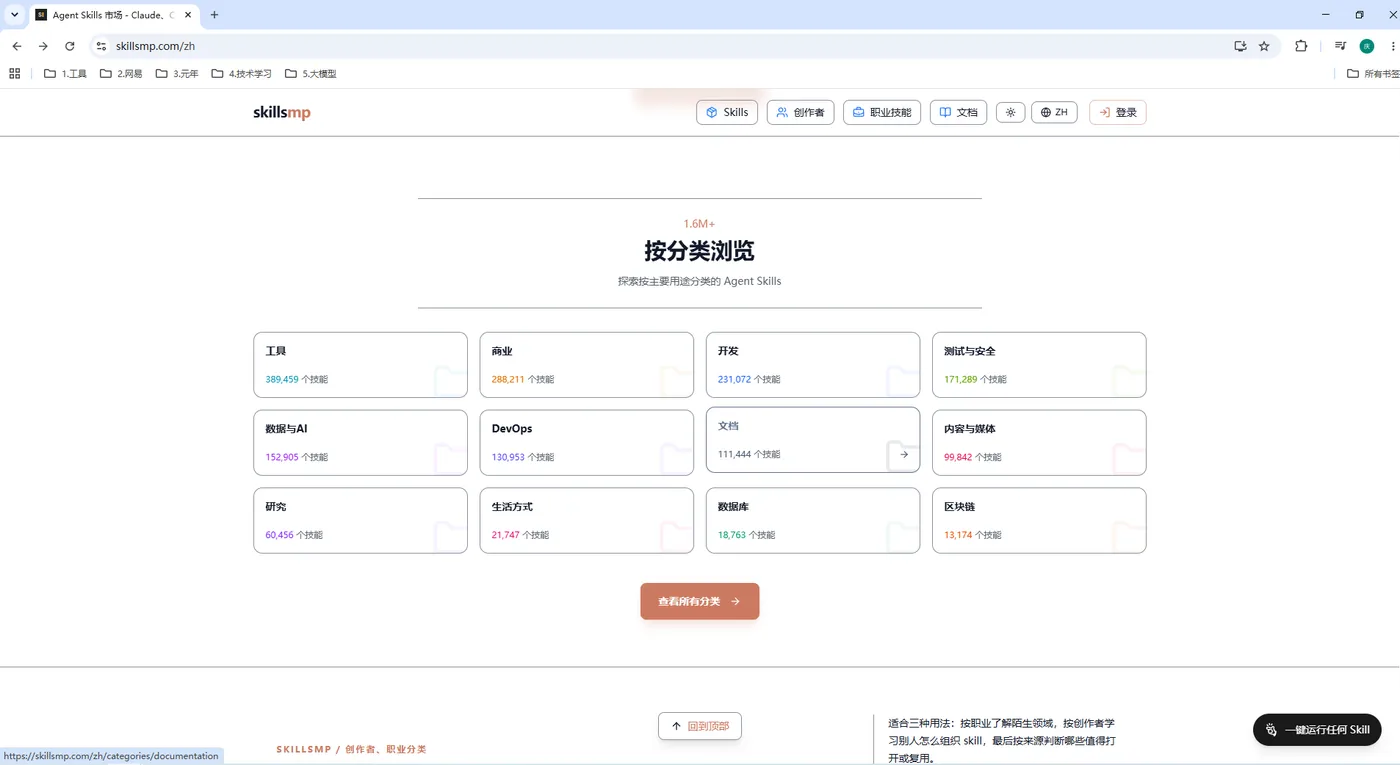Reload the page with refresh icon

click(70, 46)
